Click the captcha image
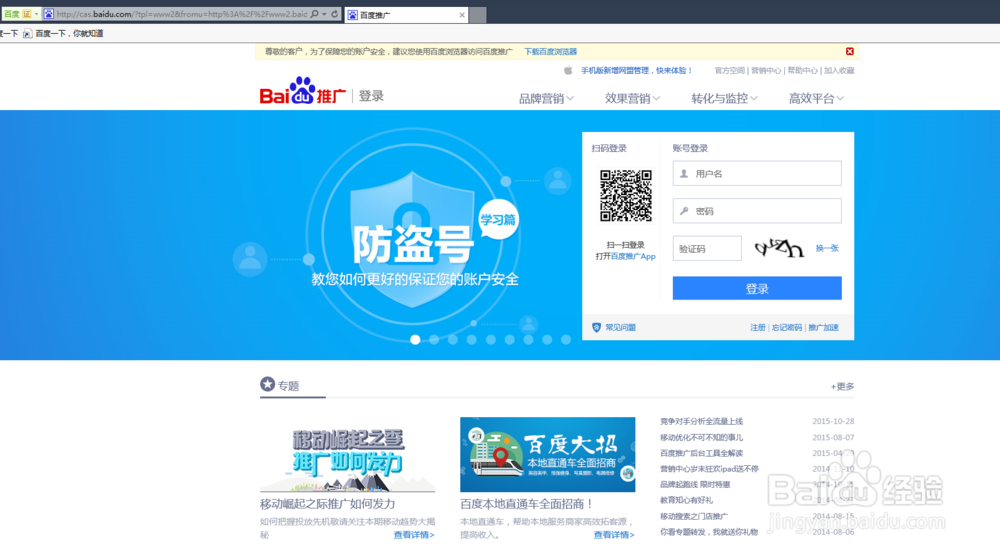Viewport: 1000px width, 556px height. (778, 247)
